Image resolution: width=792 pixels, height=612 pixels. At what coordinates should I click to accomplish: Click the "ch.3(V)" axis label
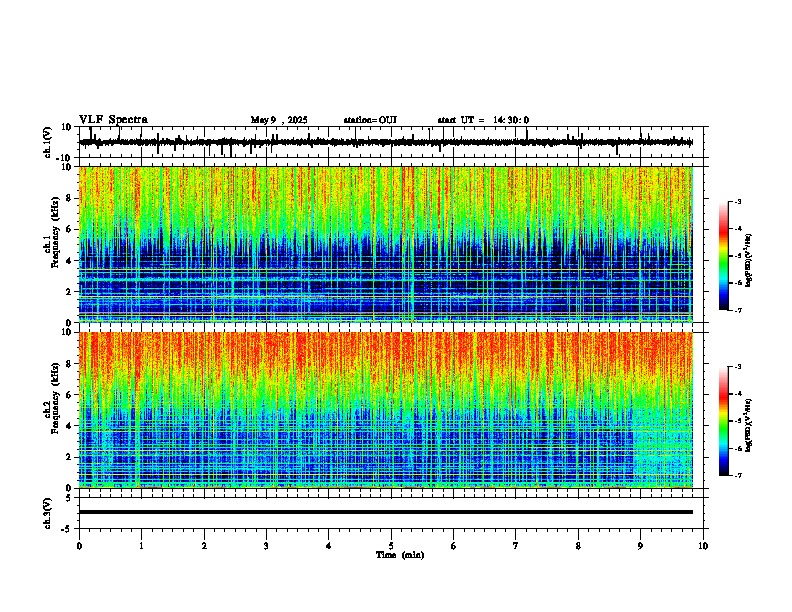tap(48, 514)
